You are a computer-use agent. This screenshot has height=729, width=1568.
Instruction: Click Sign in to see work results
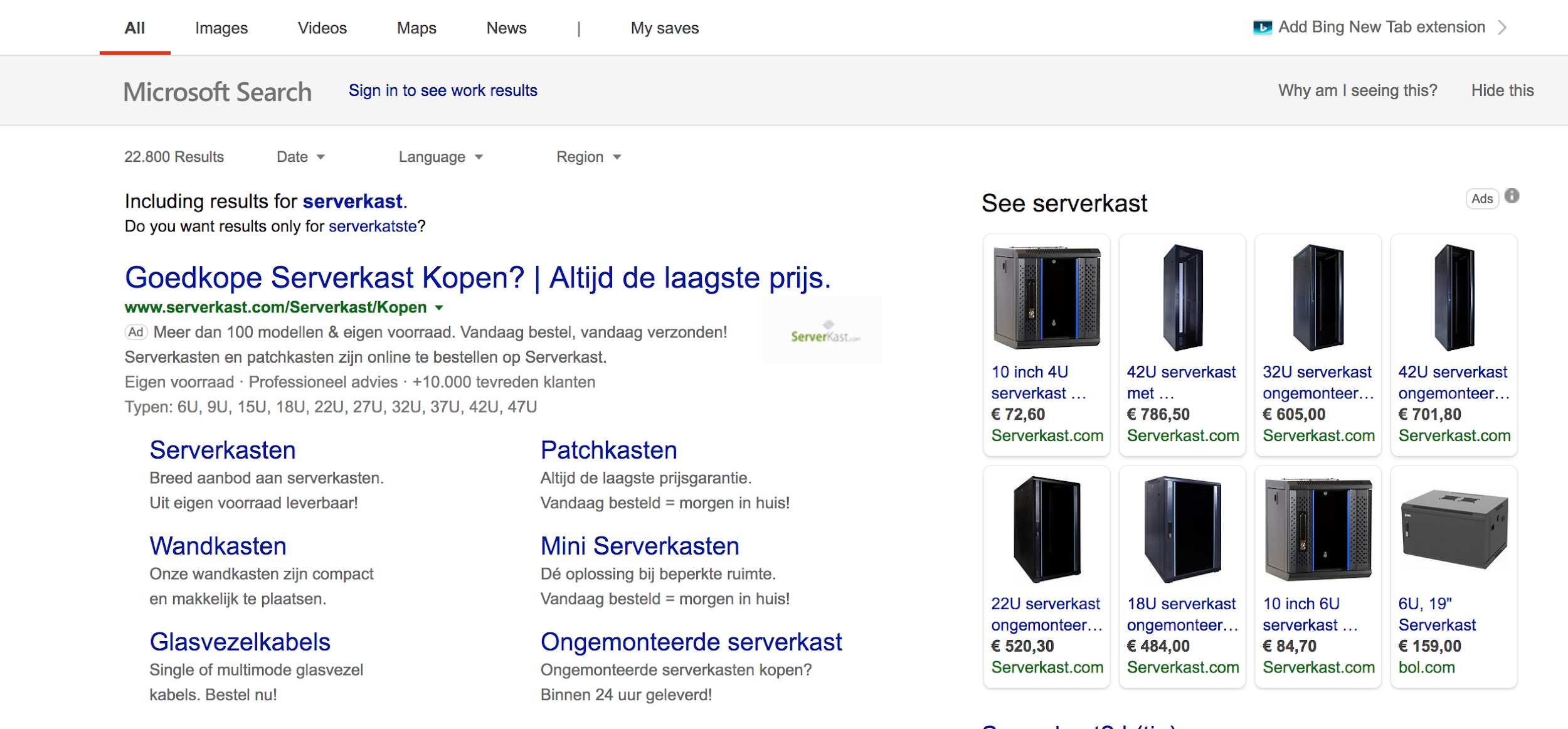(443, 90)
